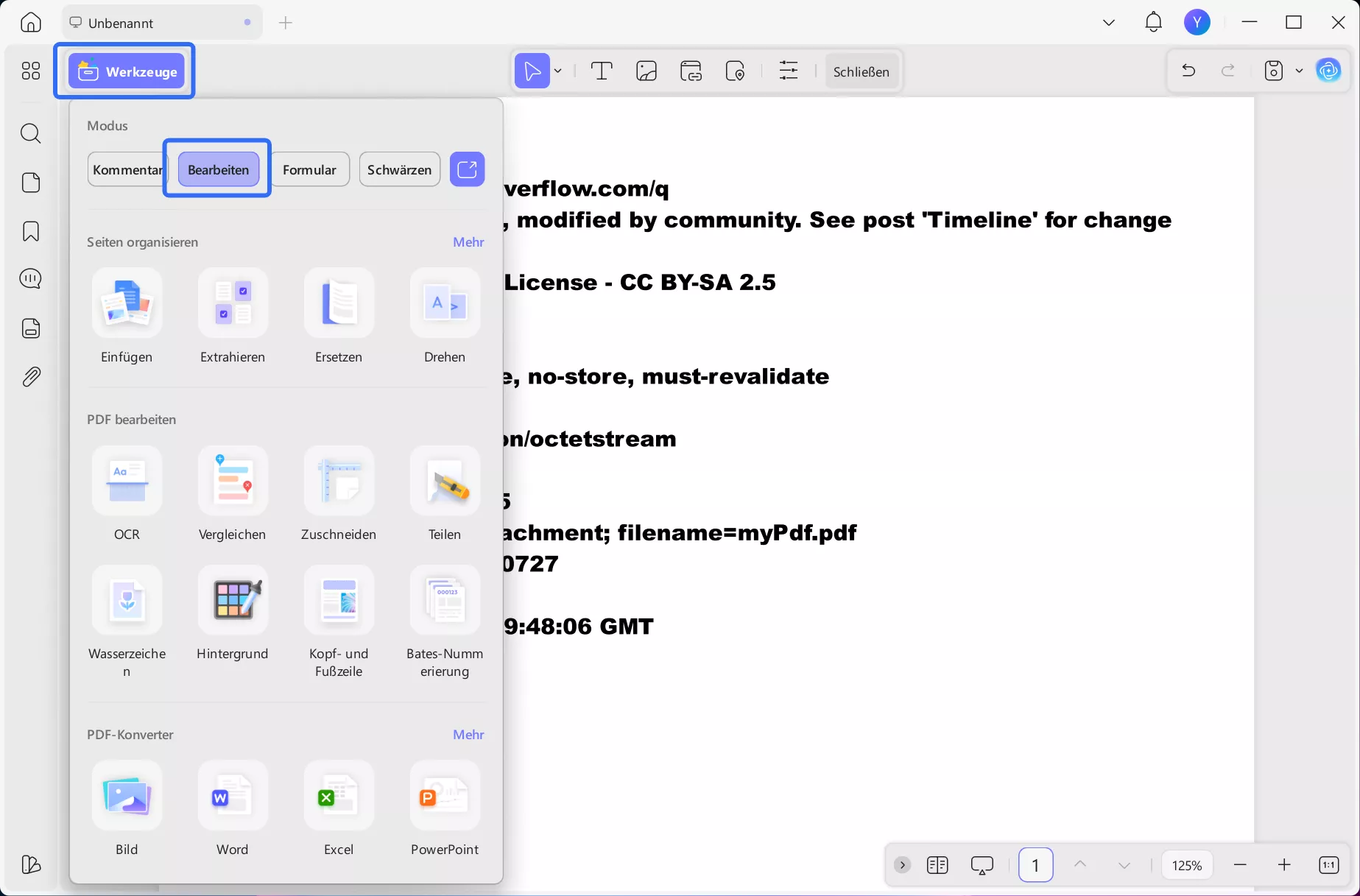Screen dimensions: 1360x896
Task: Open the bookmarks panel
Action: 31,231
